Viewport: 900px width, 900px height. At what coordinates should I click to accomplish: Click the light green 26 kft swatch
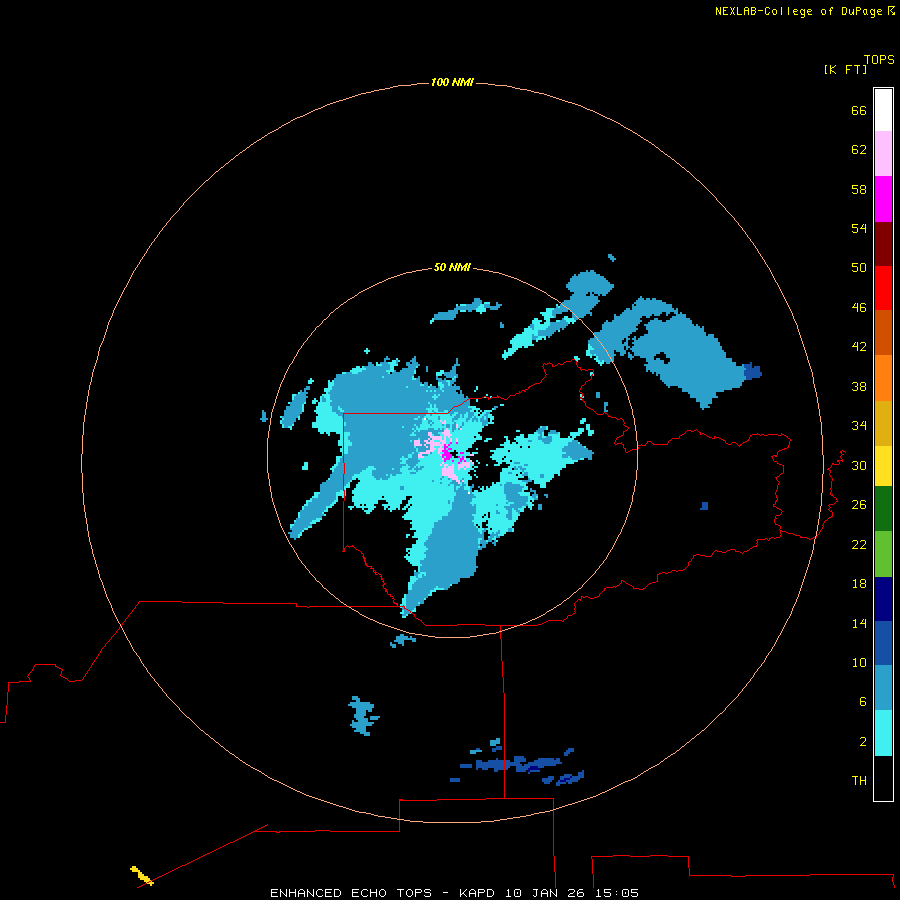pyautogui.click(x=883, y=554)
